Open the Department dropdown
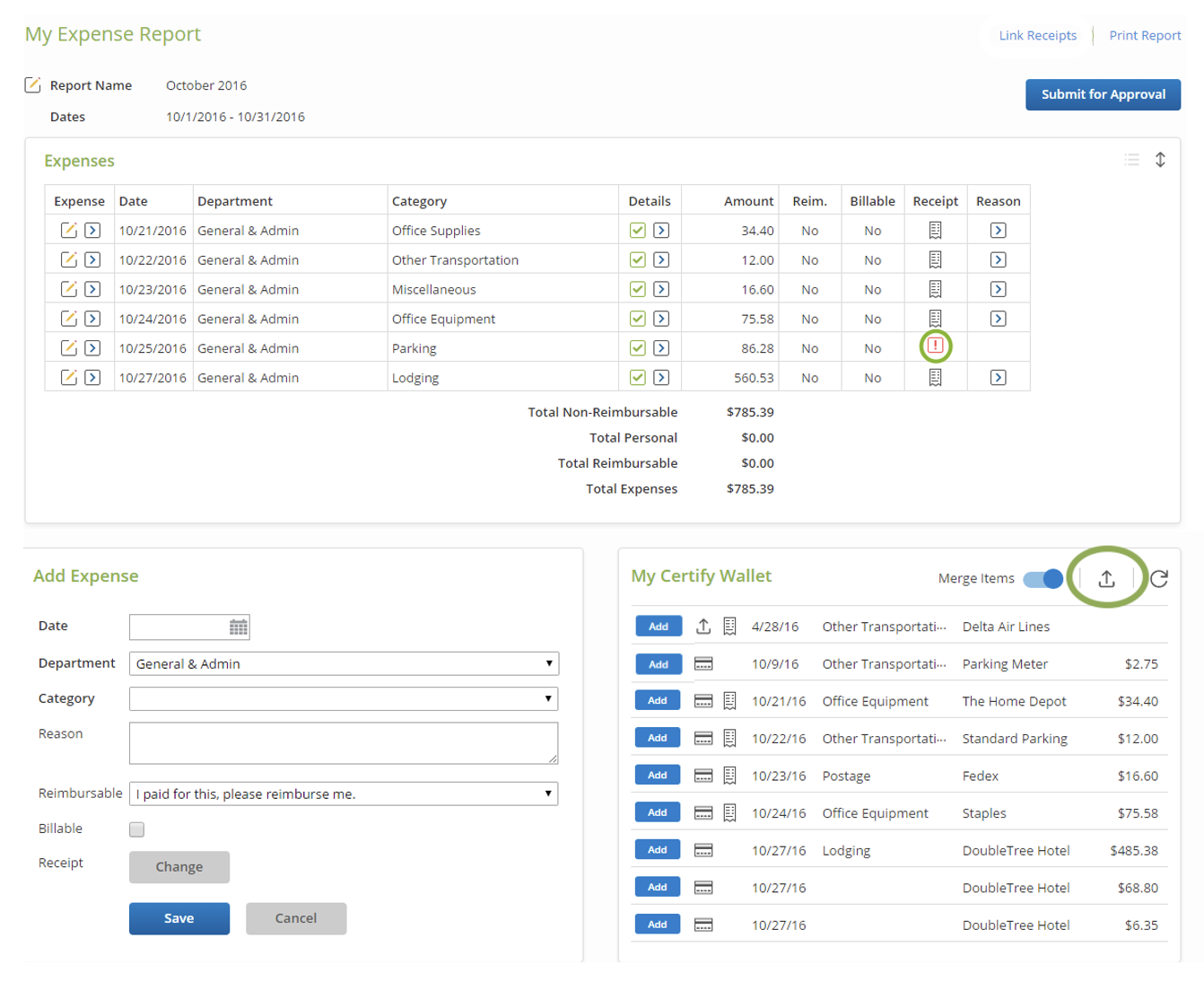Image resolution: width=1204 pixels, height=982 pixels. pos(344,664)
